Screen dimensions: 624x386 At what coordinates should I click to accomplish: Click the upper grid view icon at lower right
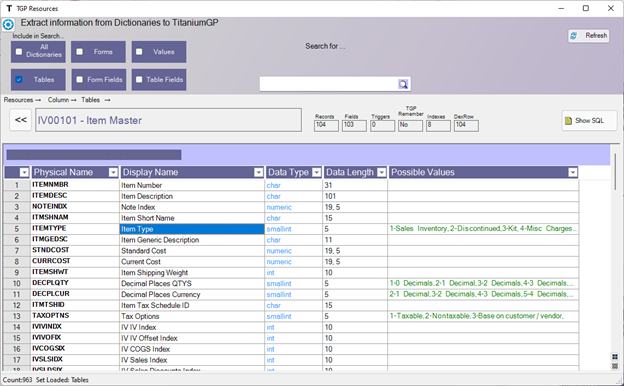[x=615, y=357]
